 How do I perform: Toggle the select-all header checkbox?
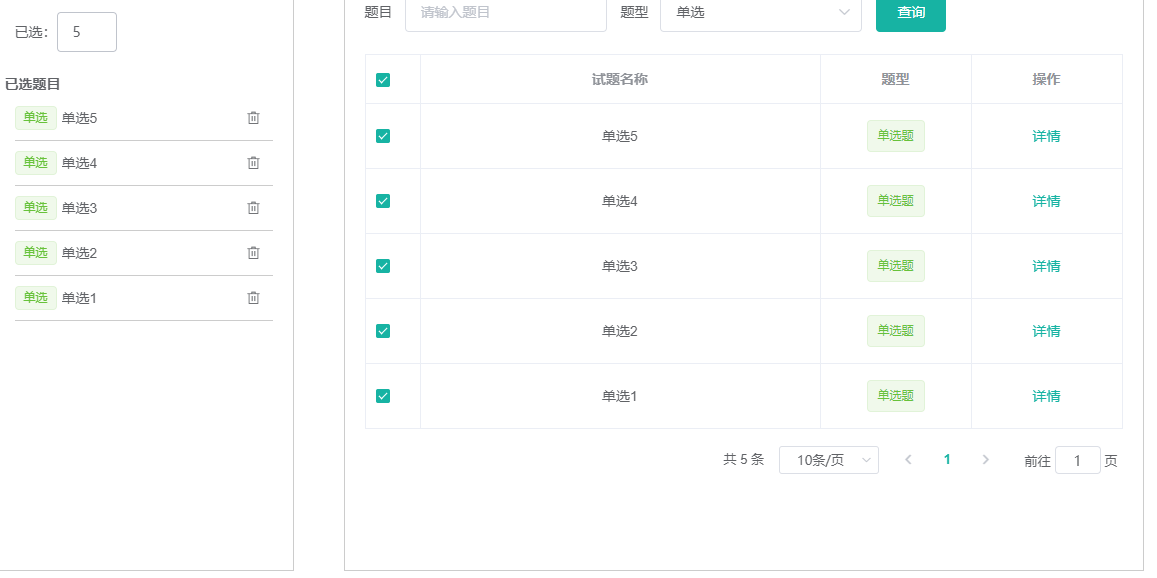pos(383,80)
